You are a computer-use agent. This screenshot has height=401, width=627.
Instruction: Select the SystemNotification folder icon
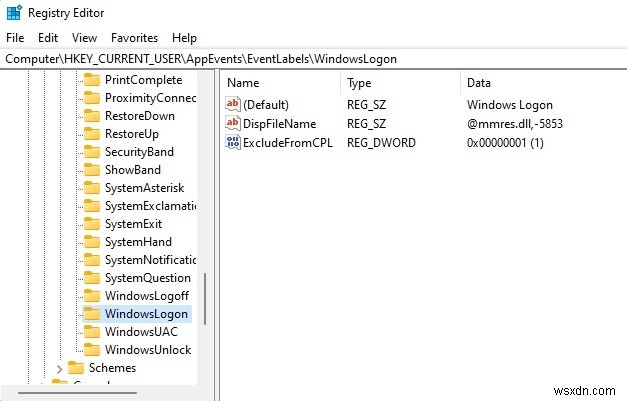point(92,260)
